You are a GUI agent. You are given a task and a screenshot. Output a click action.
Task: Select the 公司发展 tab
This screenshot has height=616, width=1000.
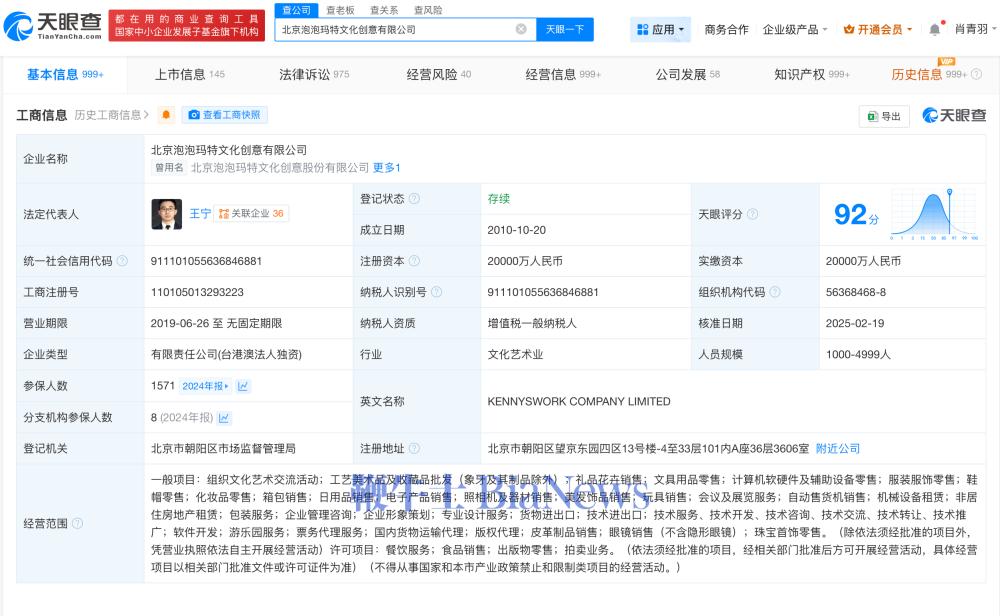point(688,75)
